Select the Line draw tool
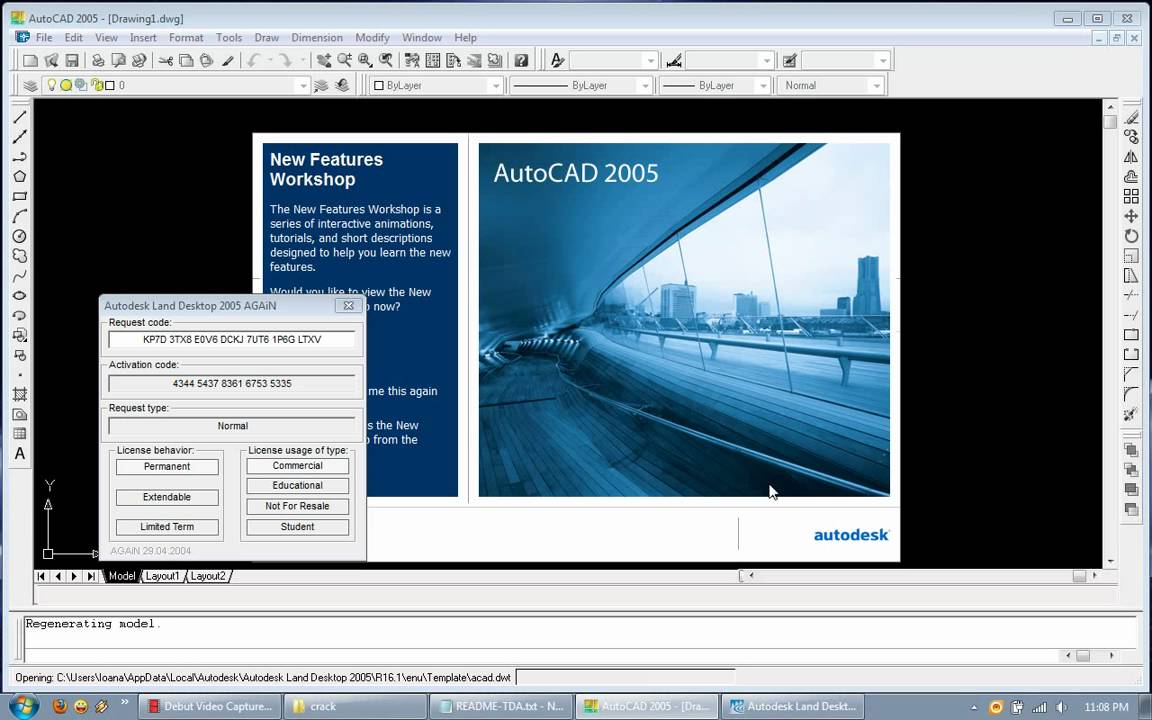Viewport: 1152px width, 720px height. (x=20, y=117)
